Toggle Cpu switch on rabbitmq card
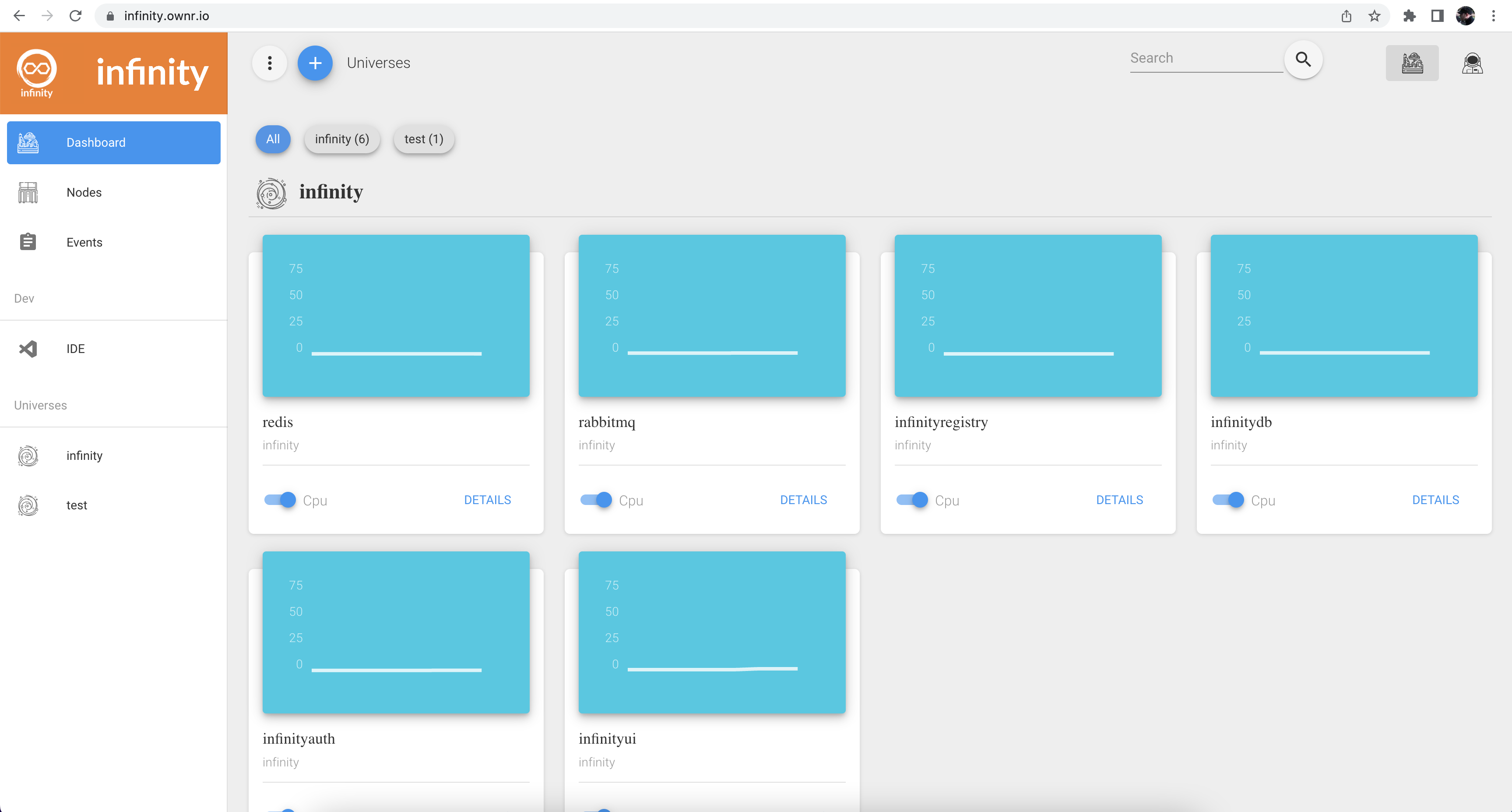 click(x=596, y=500)
